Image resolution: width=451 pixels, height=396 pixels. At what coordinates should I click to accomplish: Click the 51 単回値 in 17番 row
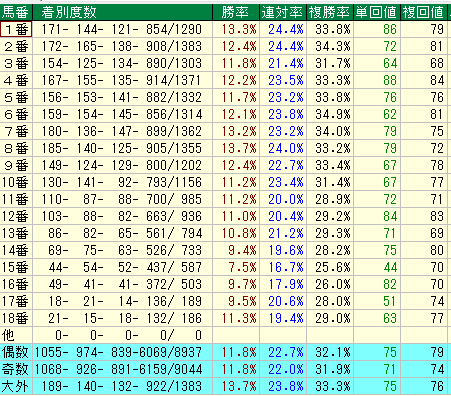(377, 301)
